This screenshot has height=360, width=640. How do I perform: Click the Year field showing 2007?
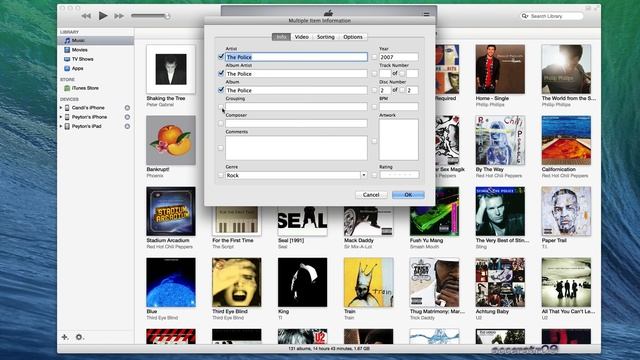pyautogui.click(x=399, y=57)
